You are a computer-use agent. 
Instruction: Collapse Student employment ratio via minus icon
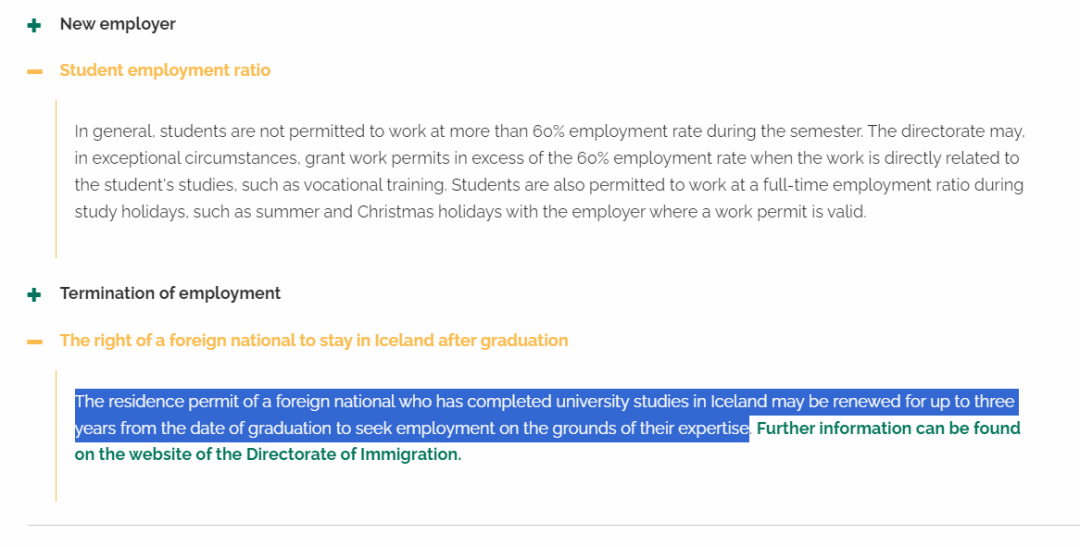[x=35, y=71]
